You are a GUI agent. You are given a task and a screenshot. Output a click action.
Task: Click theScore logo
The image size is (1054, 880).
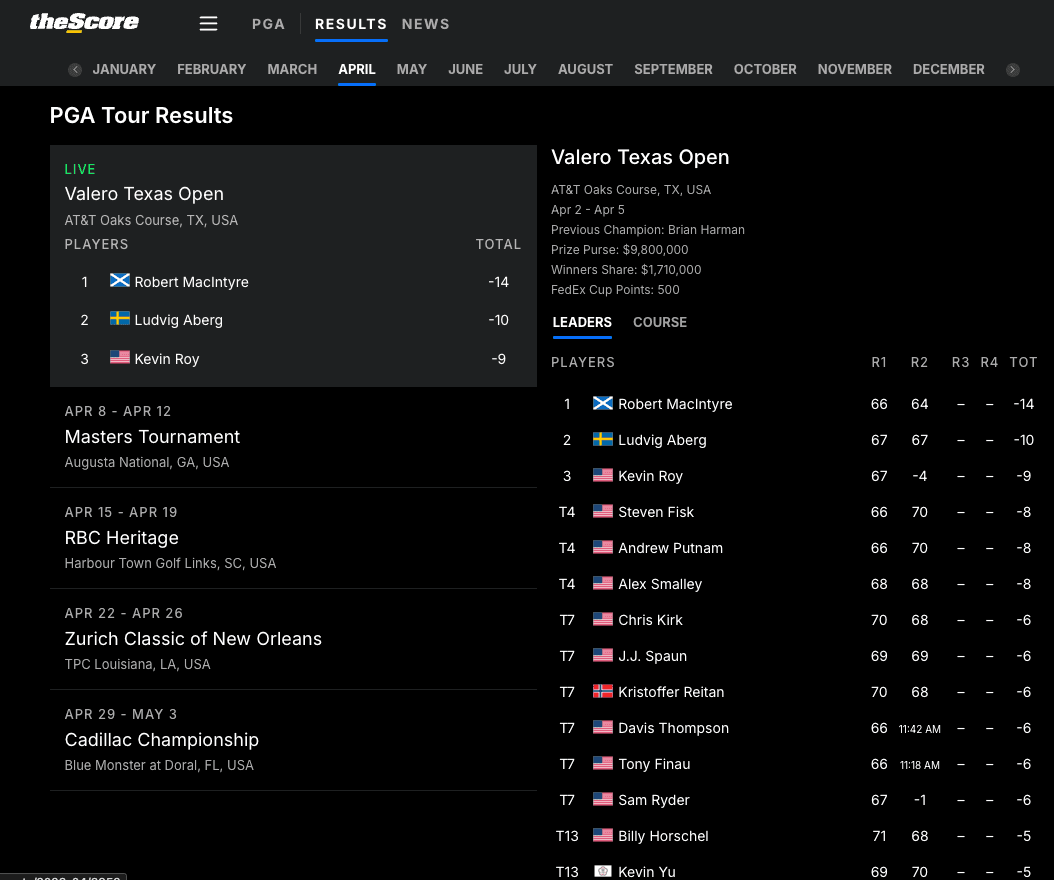(84, 22)
